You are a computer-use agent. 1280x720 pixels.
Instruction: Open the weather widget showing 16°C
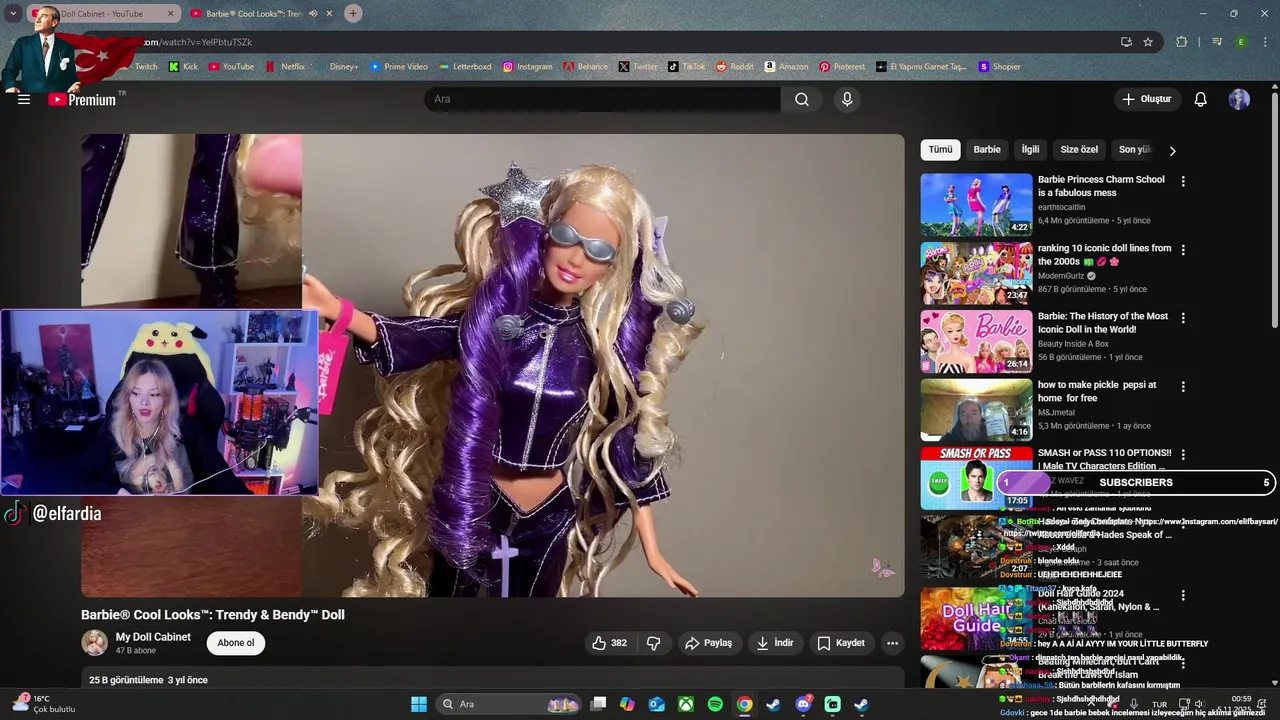point(45,704)
